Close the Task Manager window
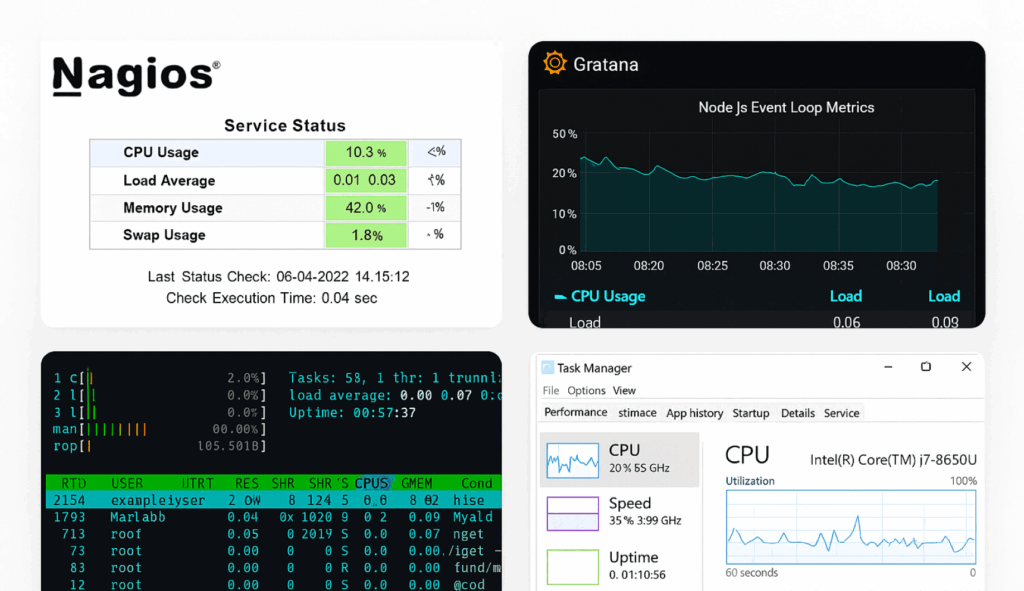Screen dimensions: 1024x591 (967, 367)
